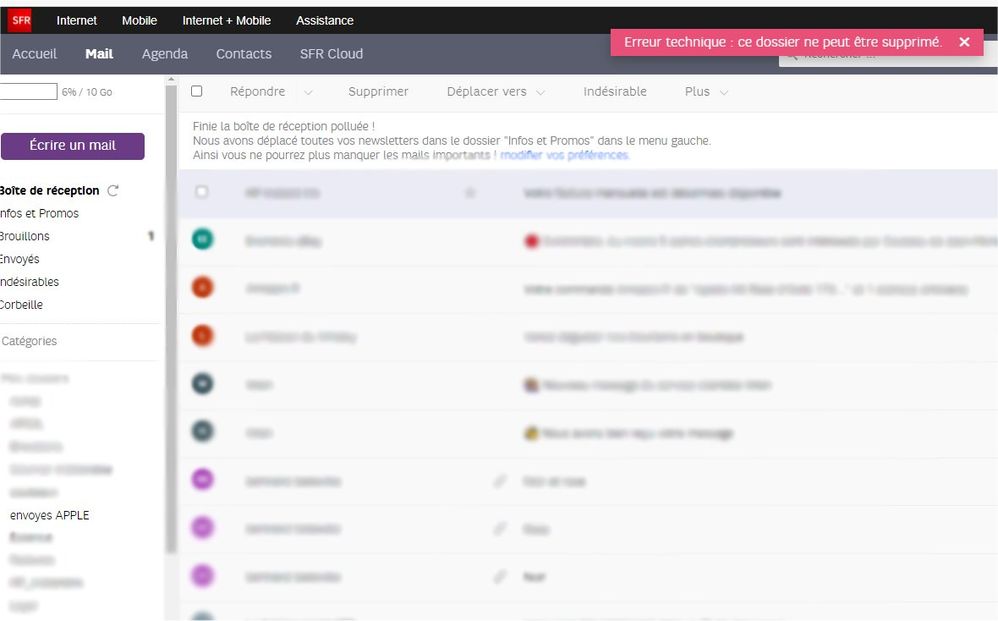Click Écrire un mail button
998x621 pixels.
[x=73, y=146]
